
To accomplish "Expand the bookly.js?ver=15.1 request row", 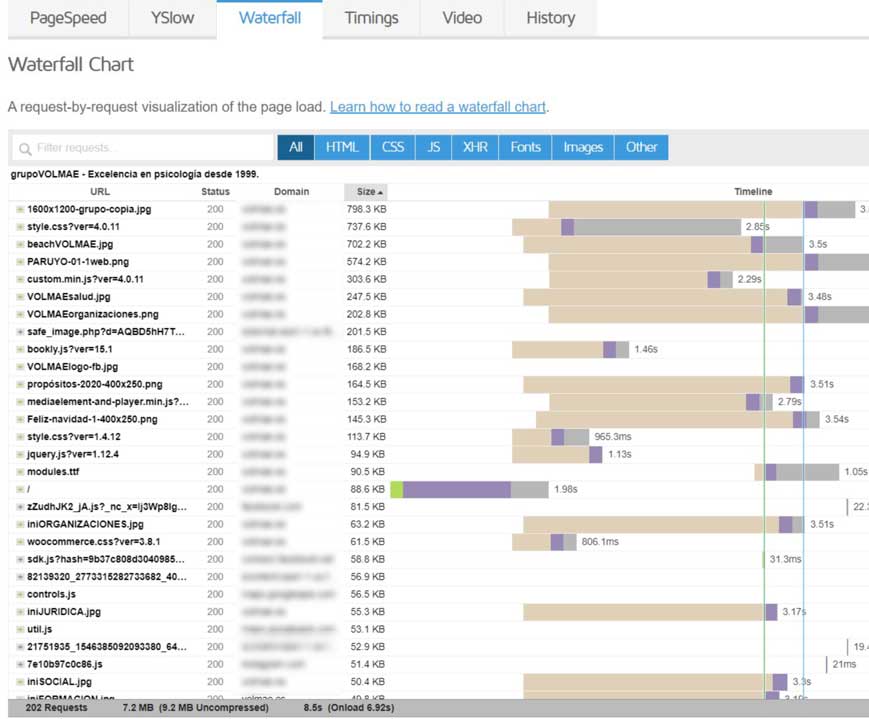I will click(x=20, y=349).
